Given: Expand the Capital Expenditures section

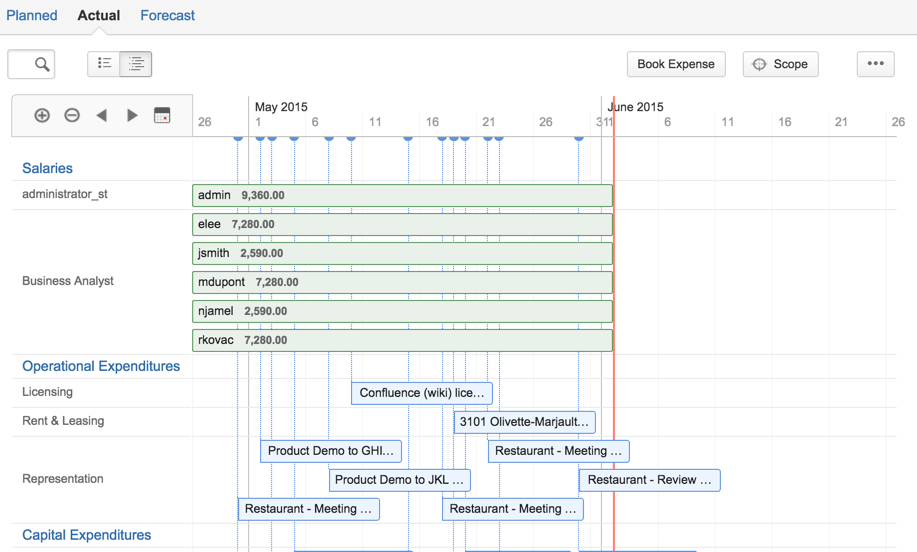Looking at the screenshot, I should (87, 535).
